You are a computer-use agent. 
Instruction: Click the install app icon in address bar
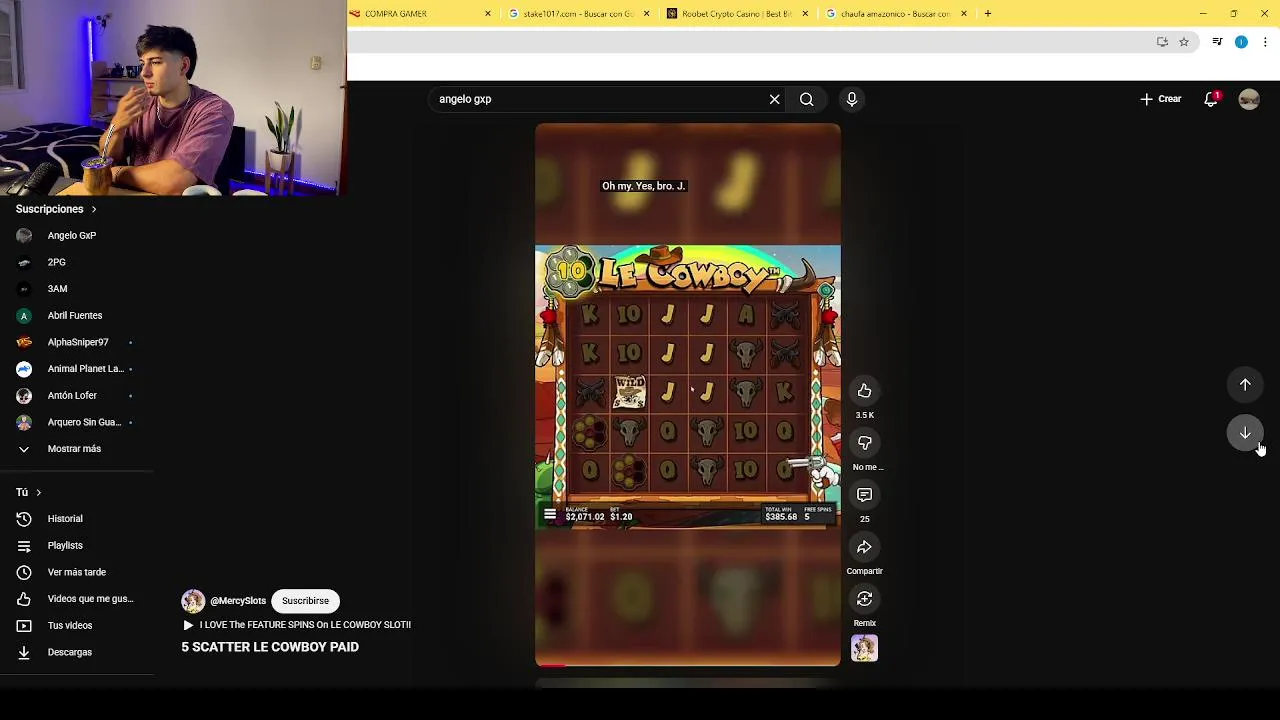coord(1162,42)
